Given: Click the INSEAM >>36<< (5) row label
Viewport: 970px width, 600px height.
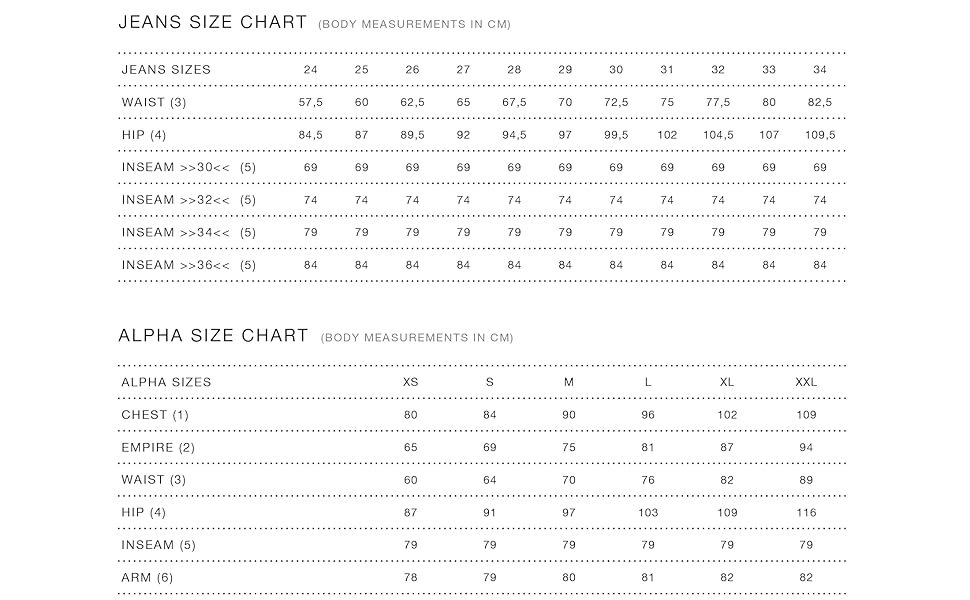Looking at the screenshot, I should pyautogui.click(x=188, y=265).
